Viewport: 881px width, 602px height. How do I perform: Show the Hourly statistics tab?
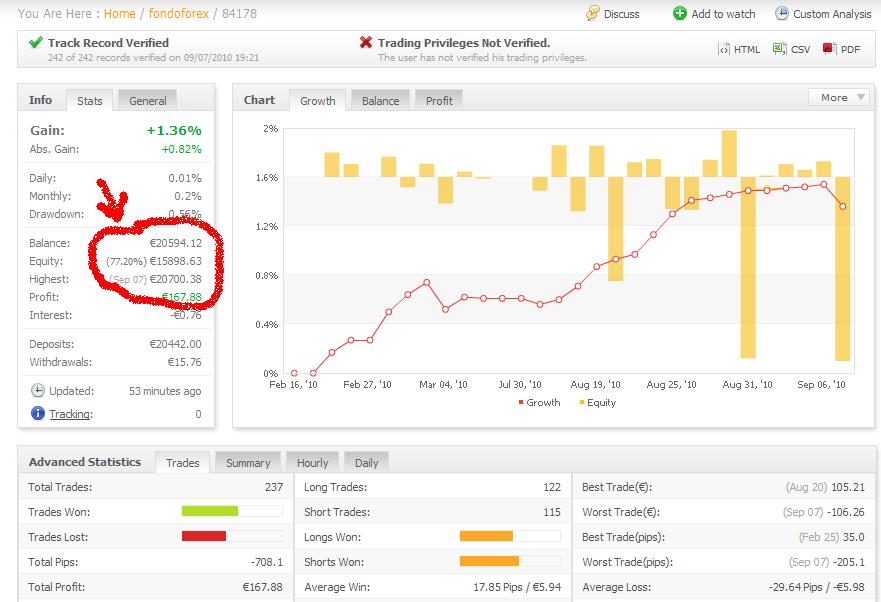click(312, 463)
